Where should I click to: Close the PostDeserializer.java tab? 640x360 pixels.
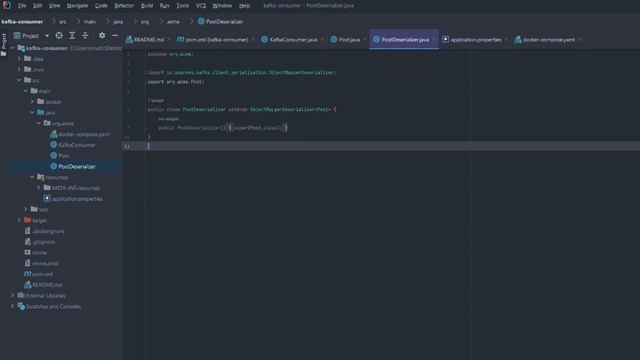[x=434, y=40]
